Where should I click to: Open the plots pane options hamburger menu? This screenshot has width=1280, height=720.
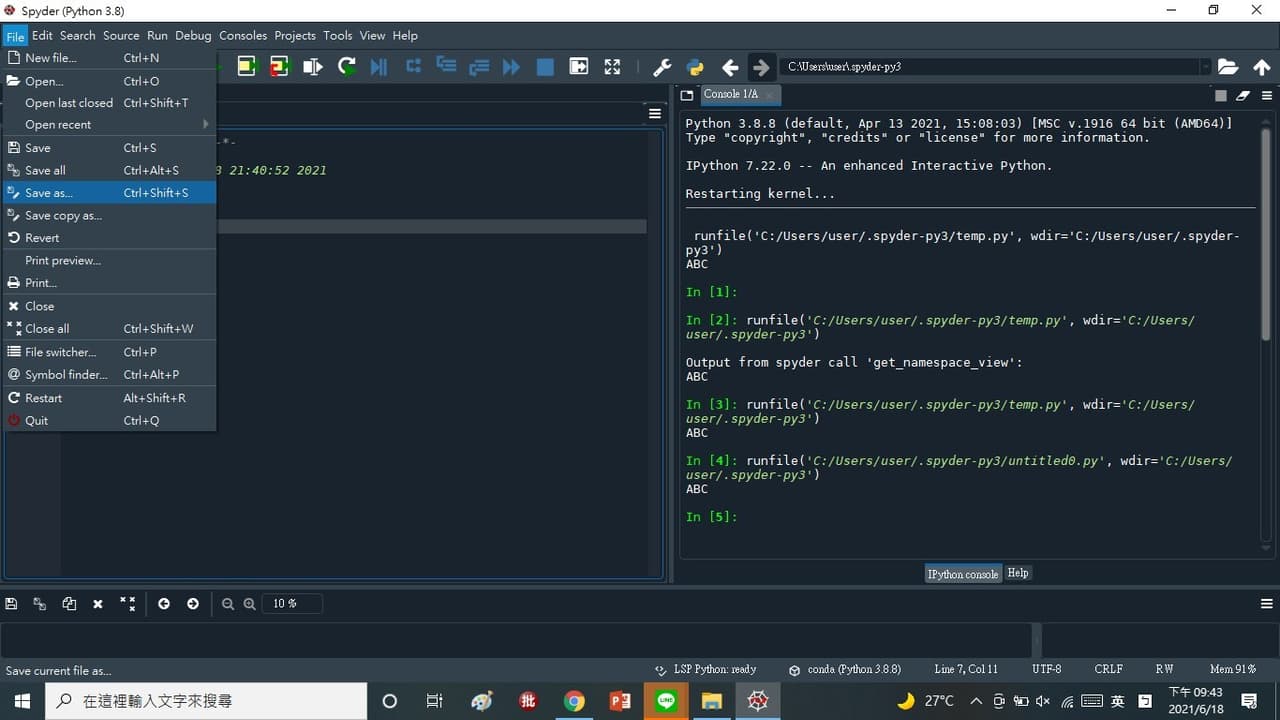tap(1267, 604)
